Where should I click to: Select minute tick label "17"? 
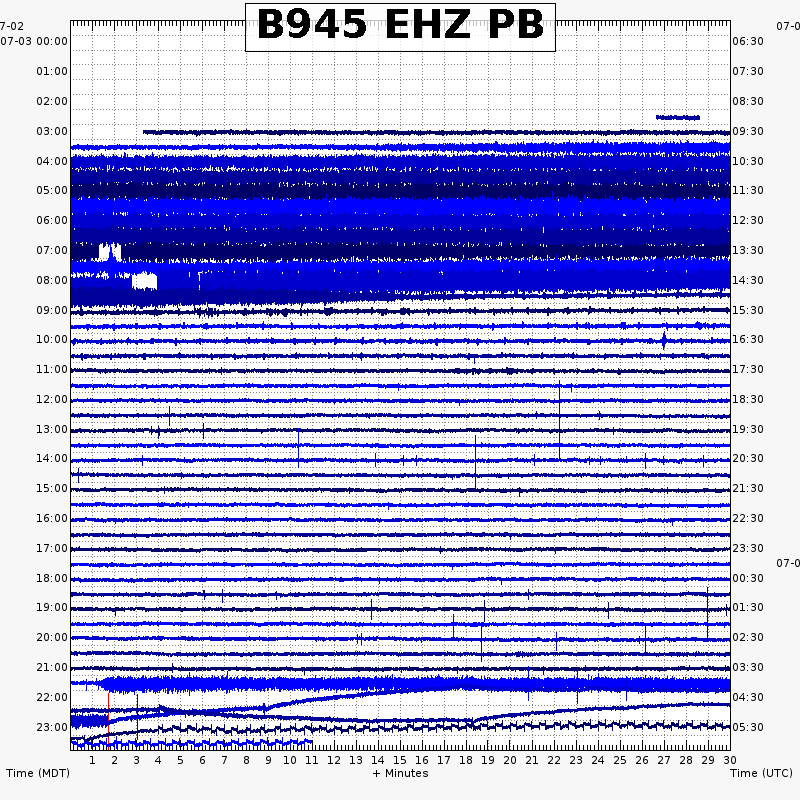point(444,760)
